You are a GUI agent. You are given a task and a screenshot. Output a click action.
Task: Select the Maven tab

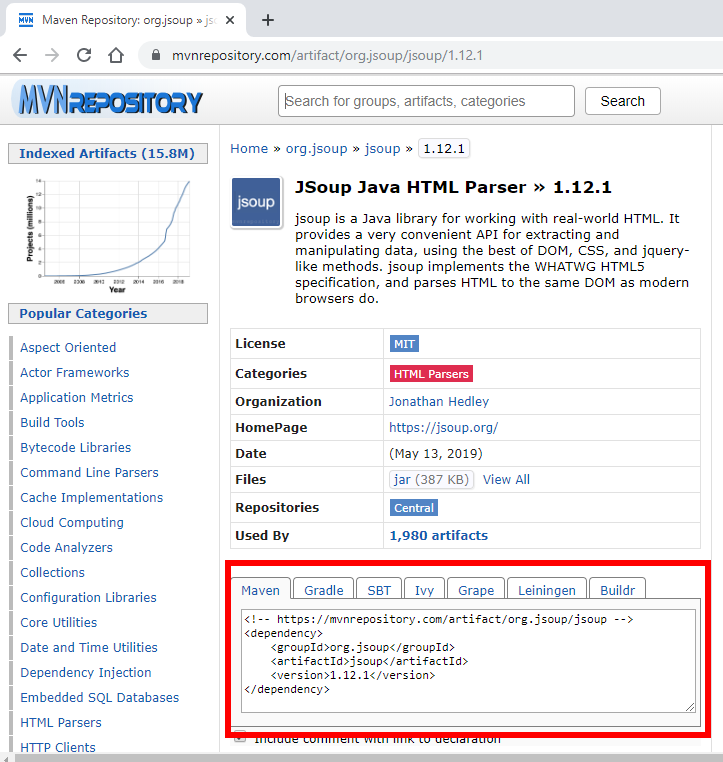(260, 589)
